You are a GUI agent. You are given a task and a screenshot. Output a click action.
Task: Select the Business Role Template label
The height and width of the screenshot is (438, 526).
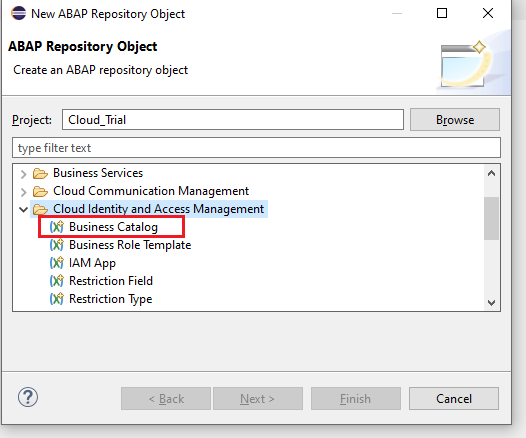(130, 245)
